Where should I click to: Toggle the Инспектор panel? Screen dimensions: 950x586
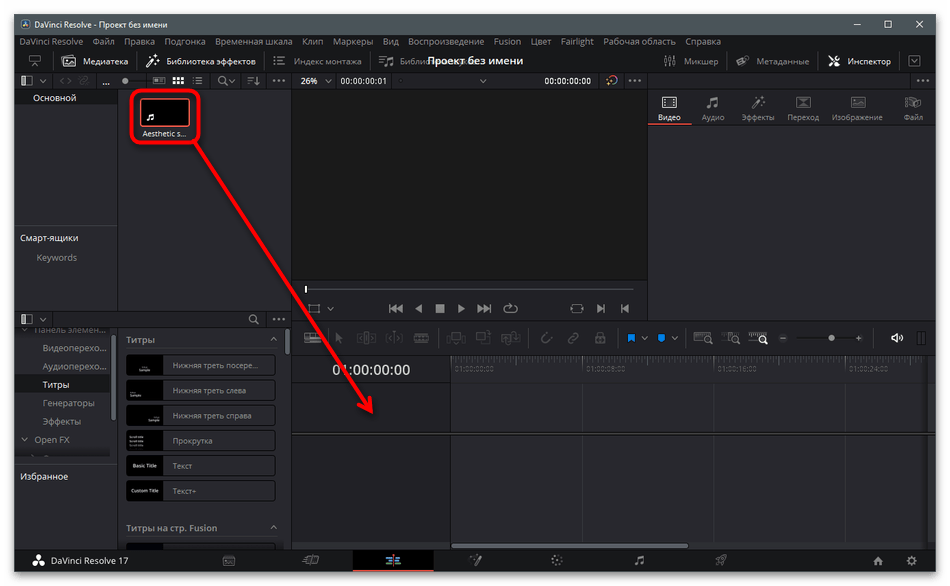coord(859,61)
